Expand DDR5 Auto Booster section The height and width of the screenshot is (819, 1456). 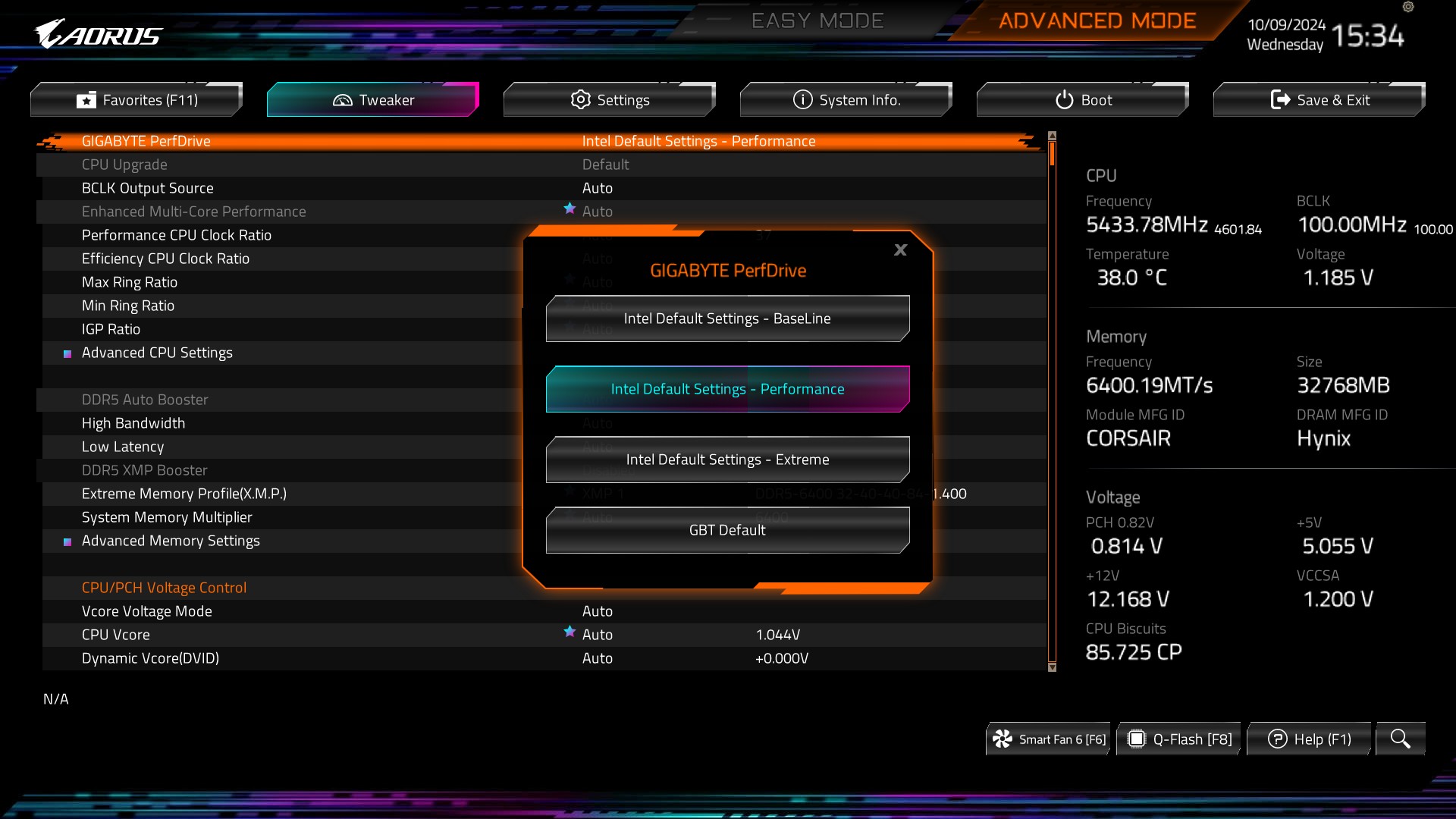point(145,399)
